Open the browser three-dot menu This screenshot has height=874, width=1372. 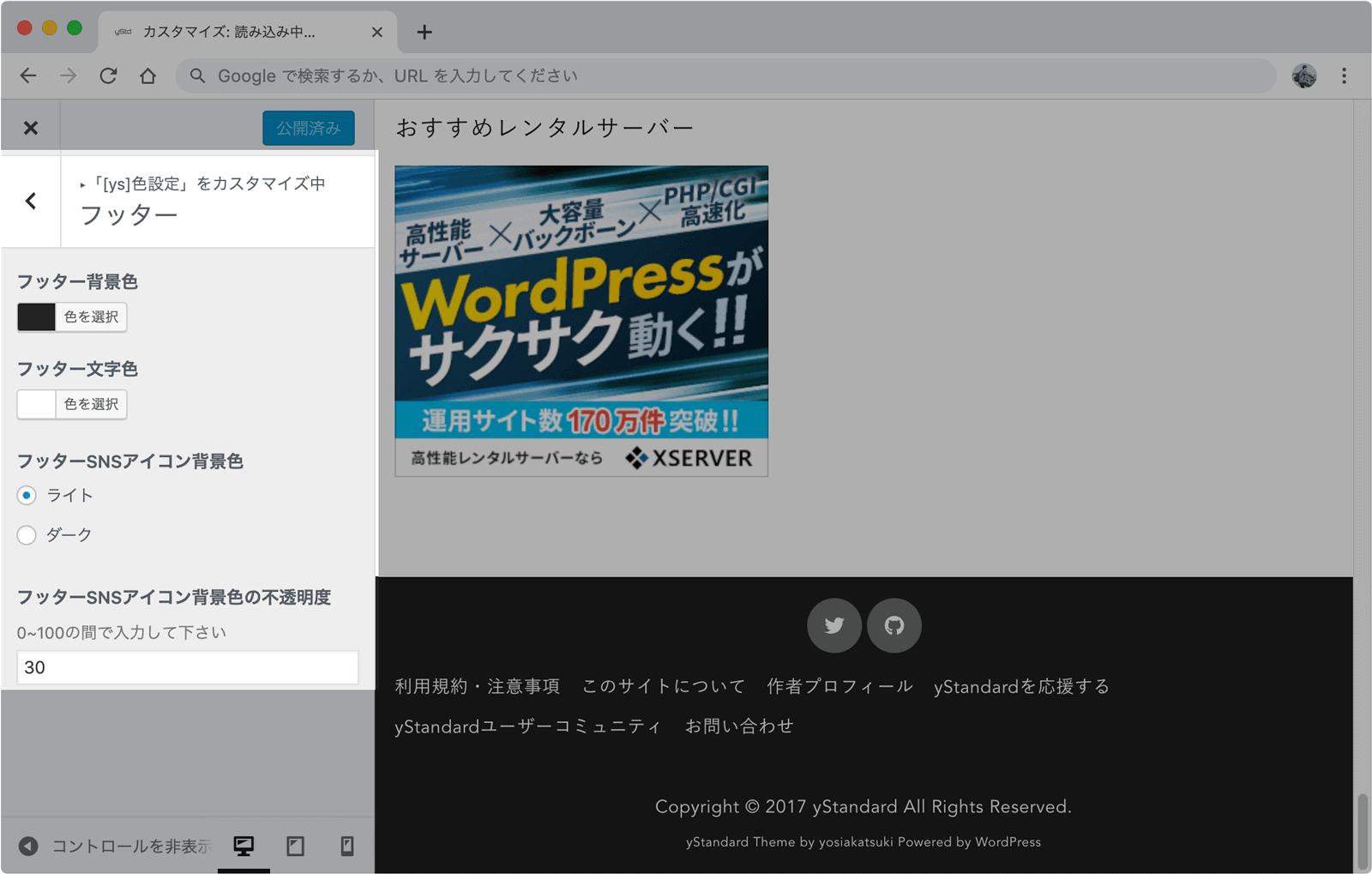click(1344, 76)
